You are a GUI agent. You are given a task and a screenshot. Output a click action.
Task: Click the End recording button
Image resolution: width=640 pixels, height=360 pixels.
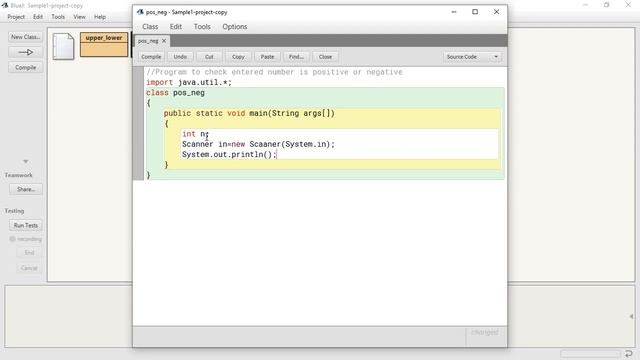pos(29,253)
